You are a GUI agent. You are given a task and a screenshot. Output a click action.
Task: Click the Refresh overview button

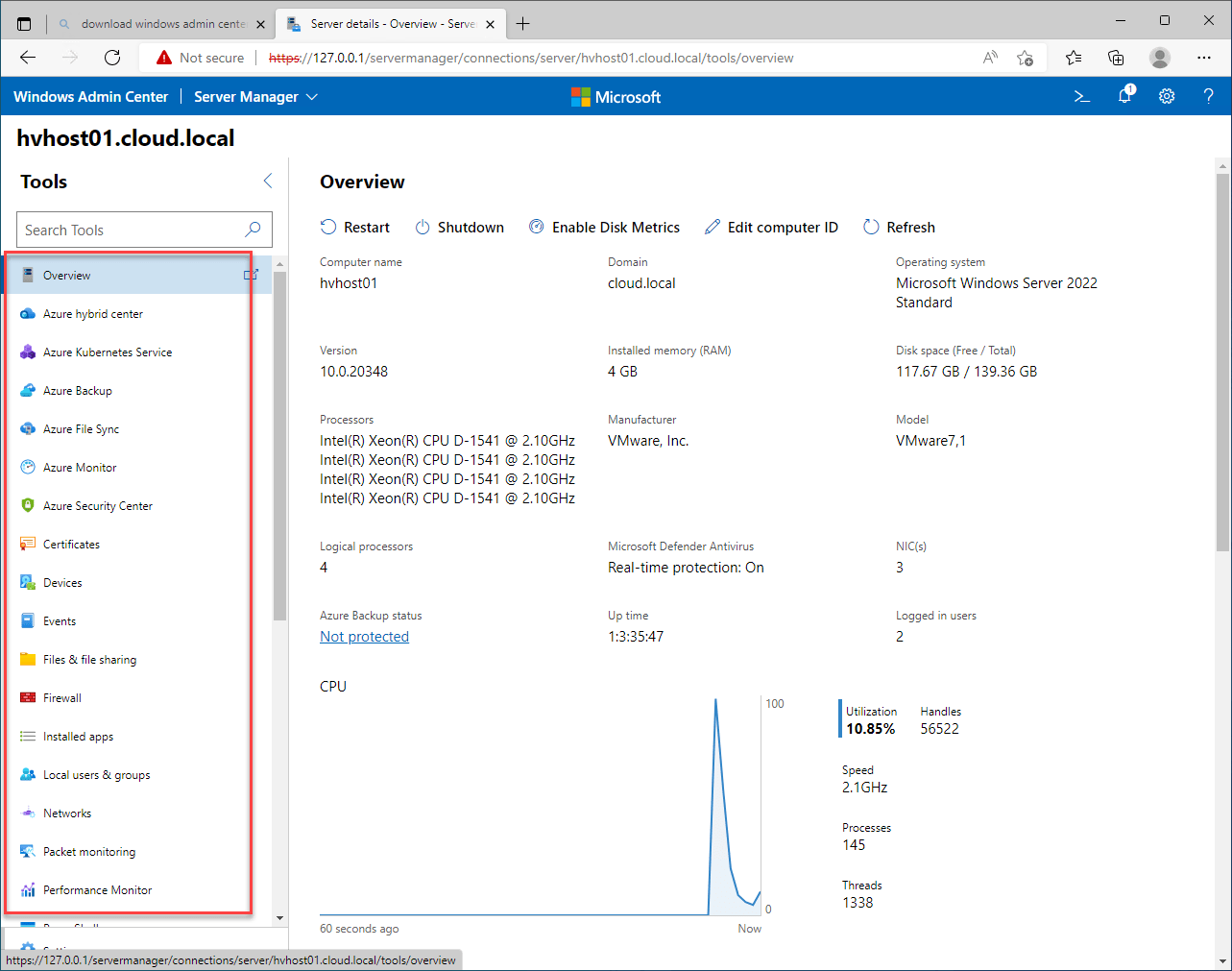coord(899,228)
